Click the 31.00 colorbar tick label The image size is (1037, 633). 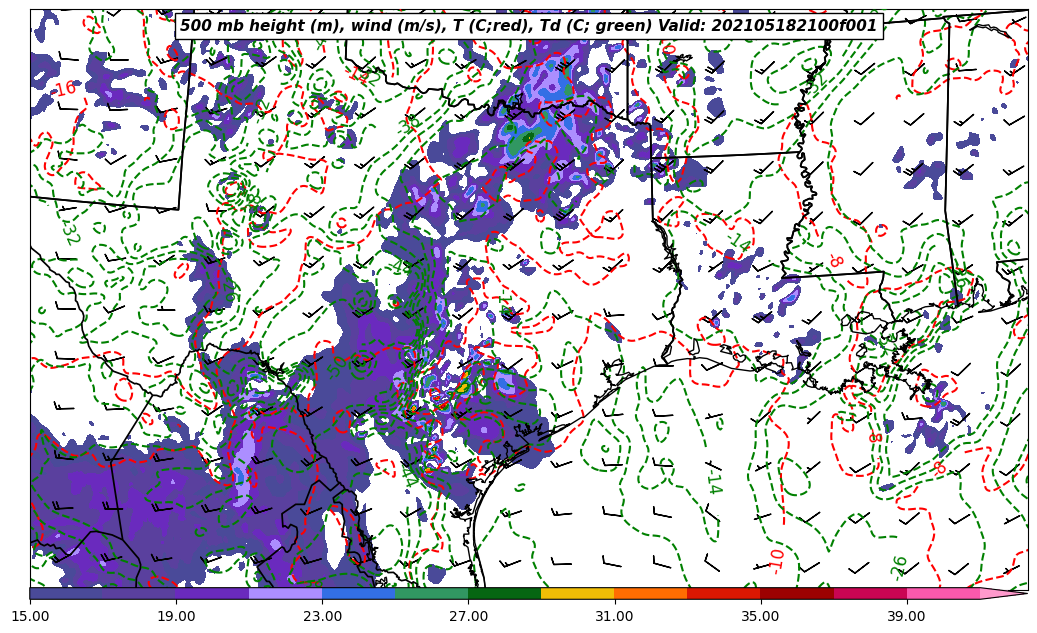[614, 616]
